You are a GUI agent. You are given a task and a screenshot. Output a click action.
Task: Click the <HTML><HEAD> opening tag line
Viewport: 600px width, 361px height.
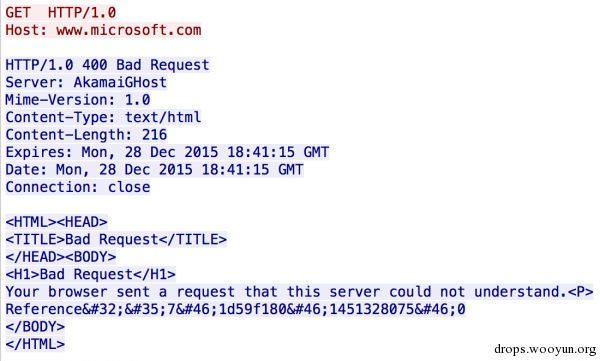tap(57, 222)
